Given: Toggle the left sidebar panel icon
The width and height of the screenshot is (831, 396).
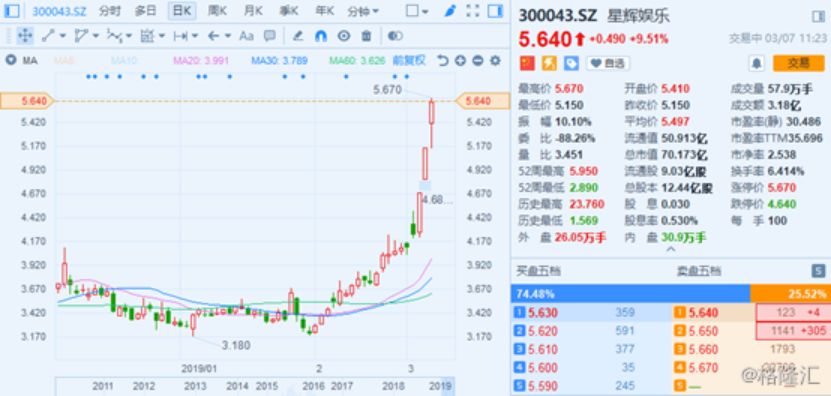Looking at the screenshot, I should pyautogui.click(x=11, y=11).
